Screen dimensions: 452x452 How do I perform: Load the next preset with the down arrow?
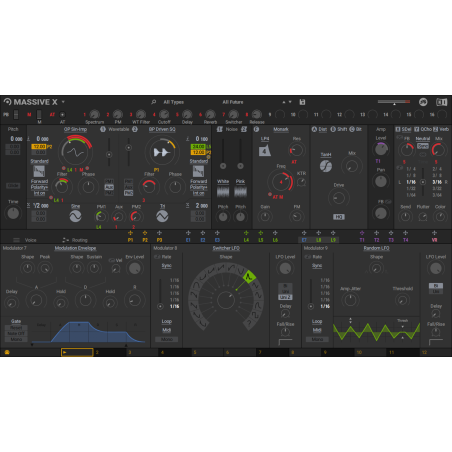290,102
